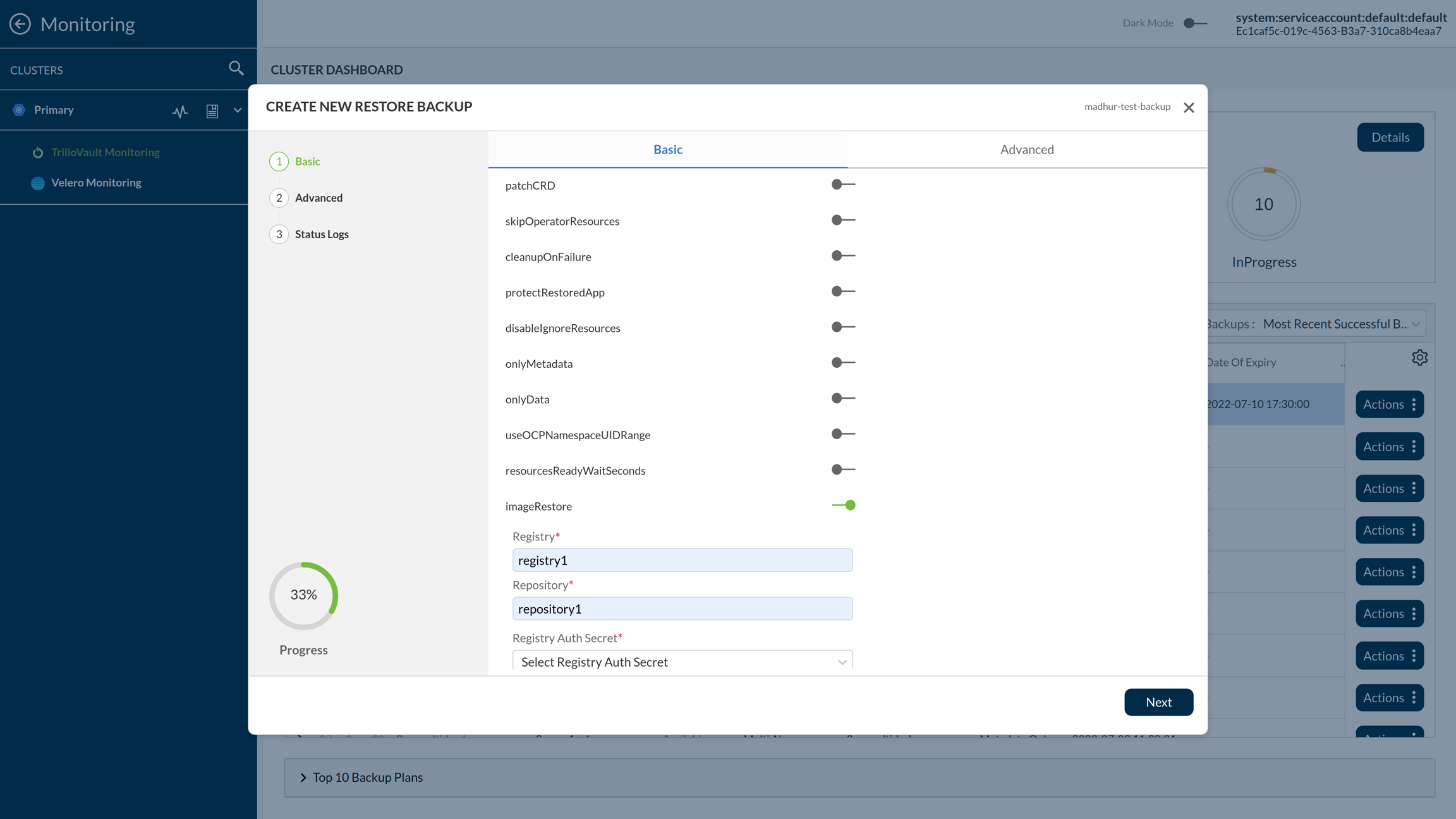Click the table settings gear icon
This screenshot has height=819, width=1456.
click(x=1419, y=358)
